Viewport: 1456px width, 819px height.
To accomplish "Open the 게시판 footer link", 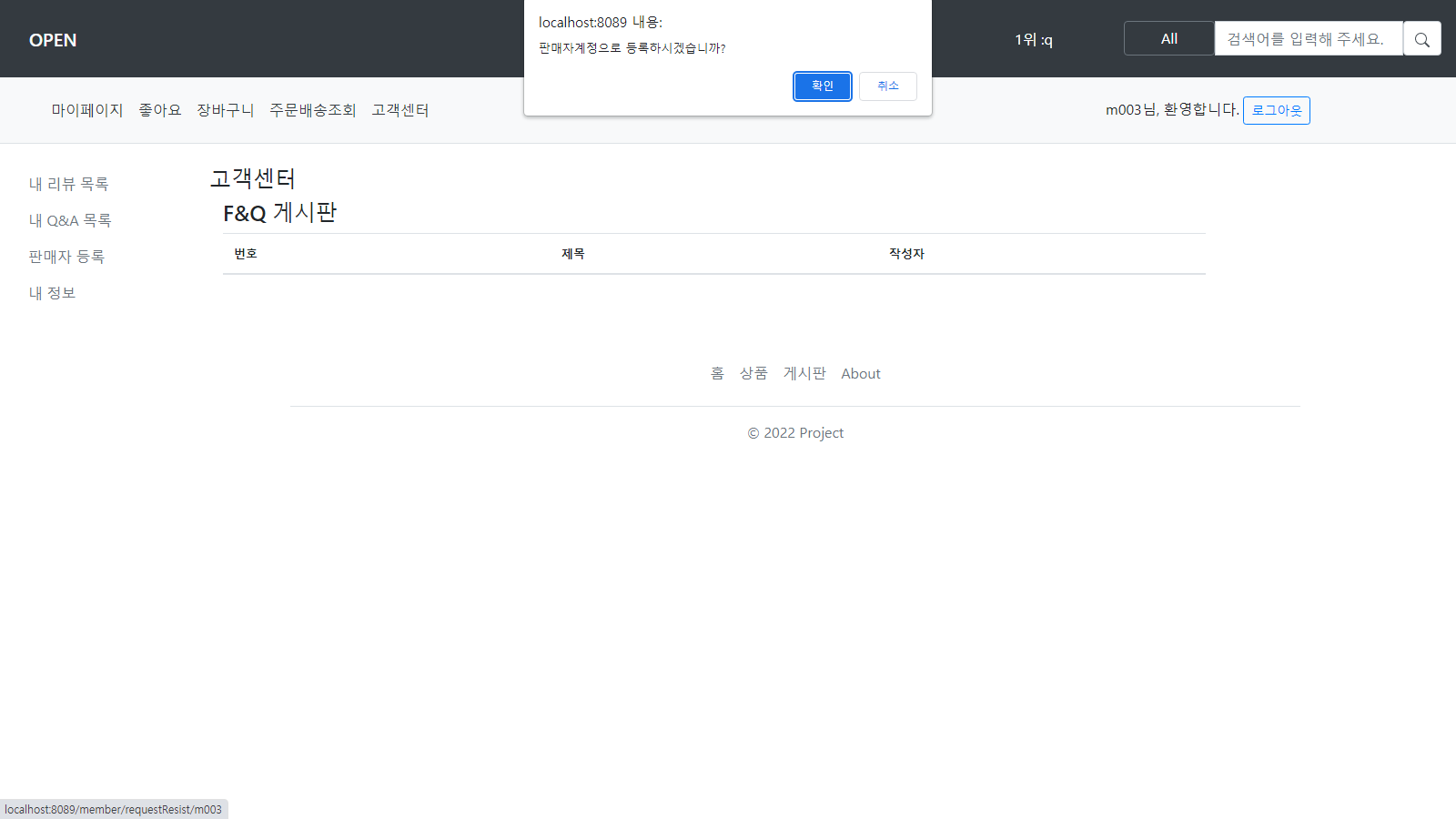I will (804, 373).
